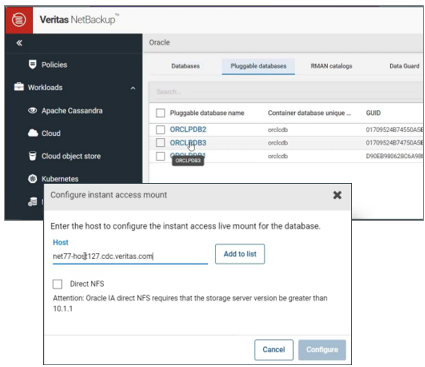425x367 pixels.
Task: Sort by Pluggable database name column
Action: coord(207,113)
